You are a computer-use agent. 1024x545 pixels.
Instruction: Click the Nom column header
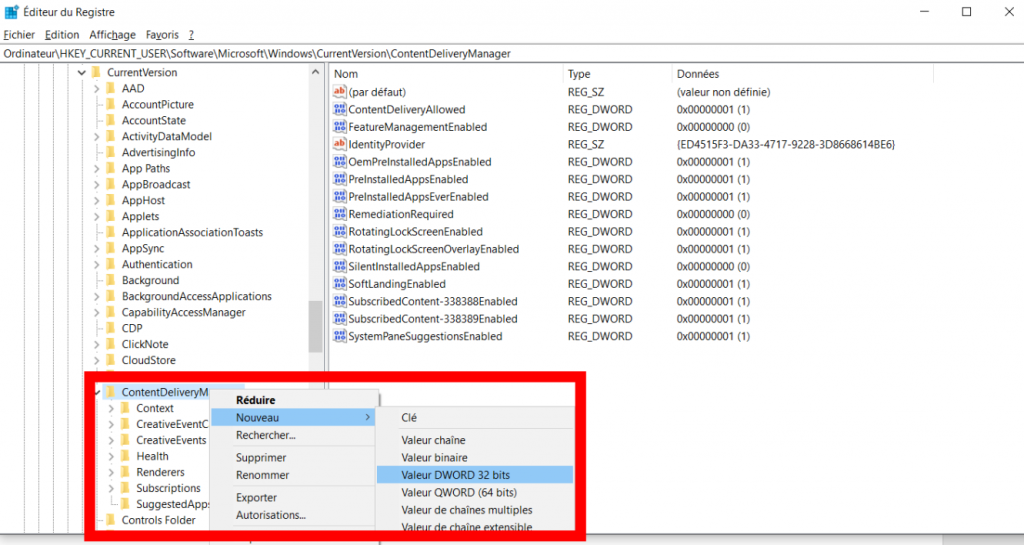[346, 74]
